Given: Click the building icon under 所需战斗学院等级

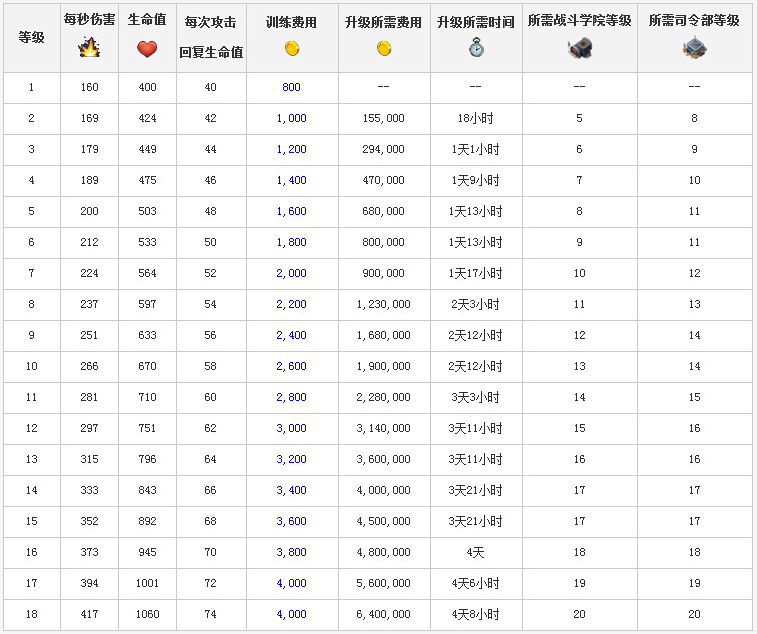Looking at the screenshot, I should coord(579,47).
